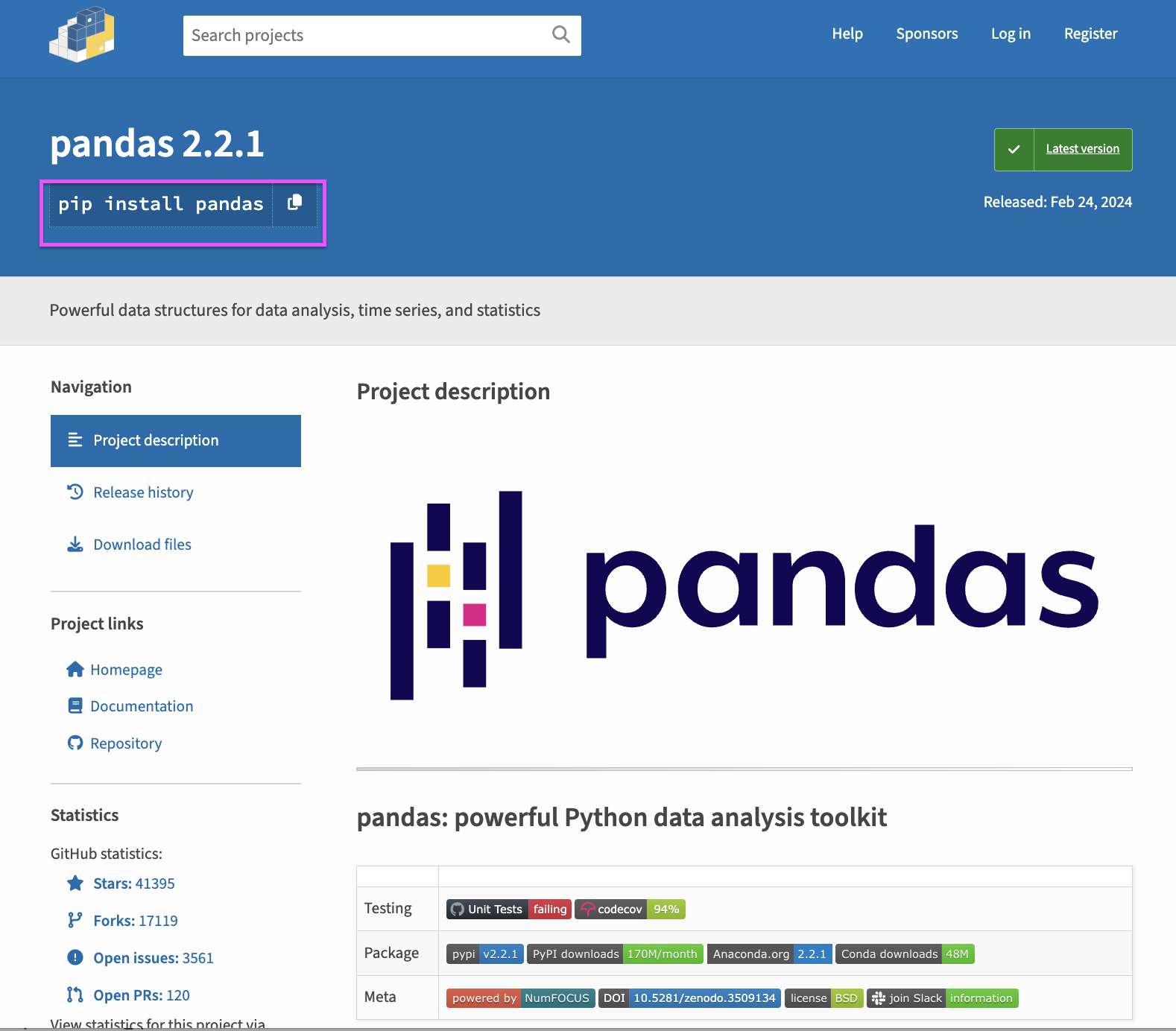
Task: Go to Register page
Action: (x=1091, y=34)
